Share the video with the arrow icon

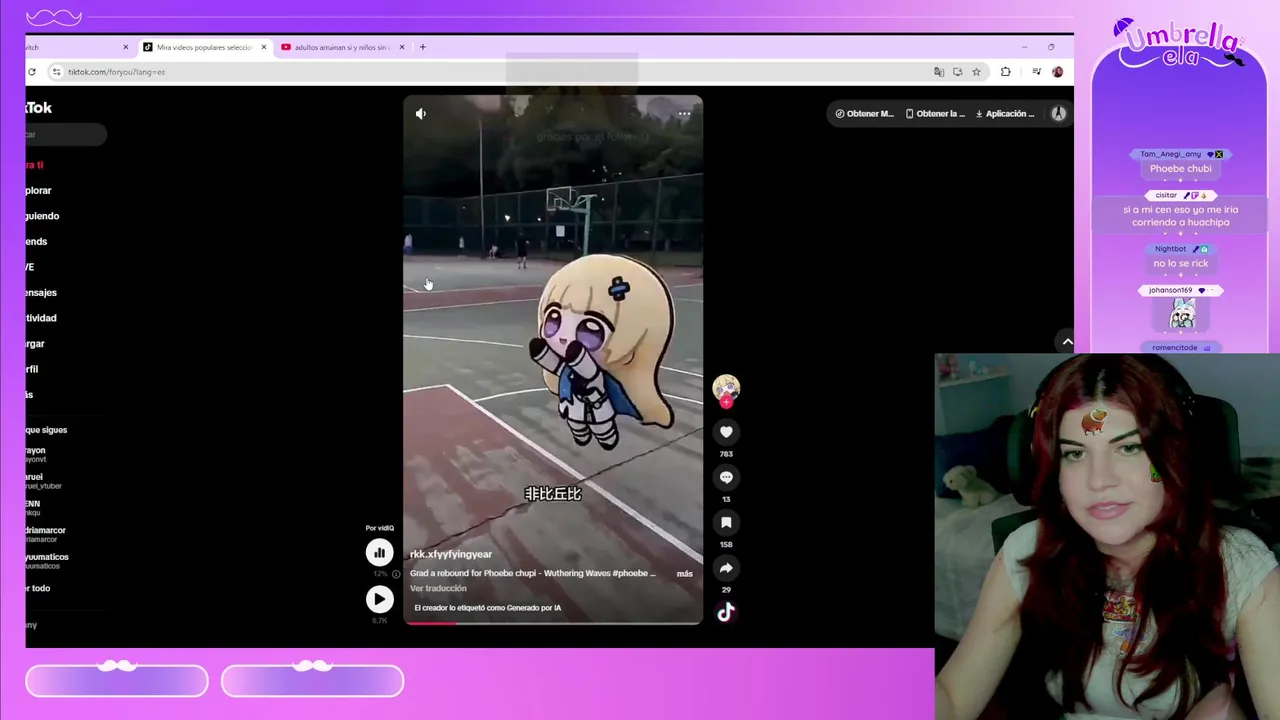pyautogui.click(x=726, y=568)
